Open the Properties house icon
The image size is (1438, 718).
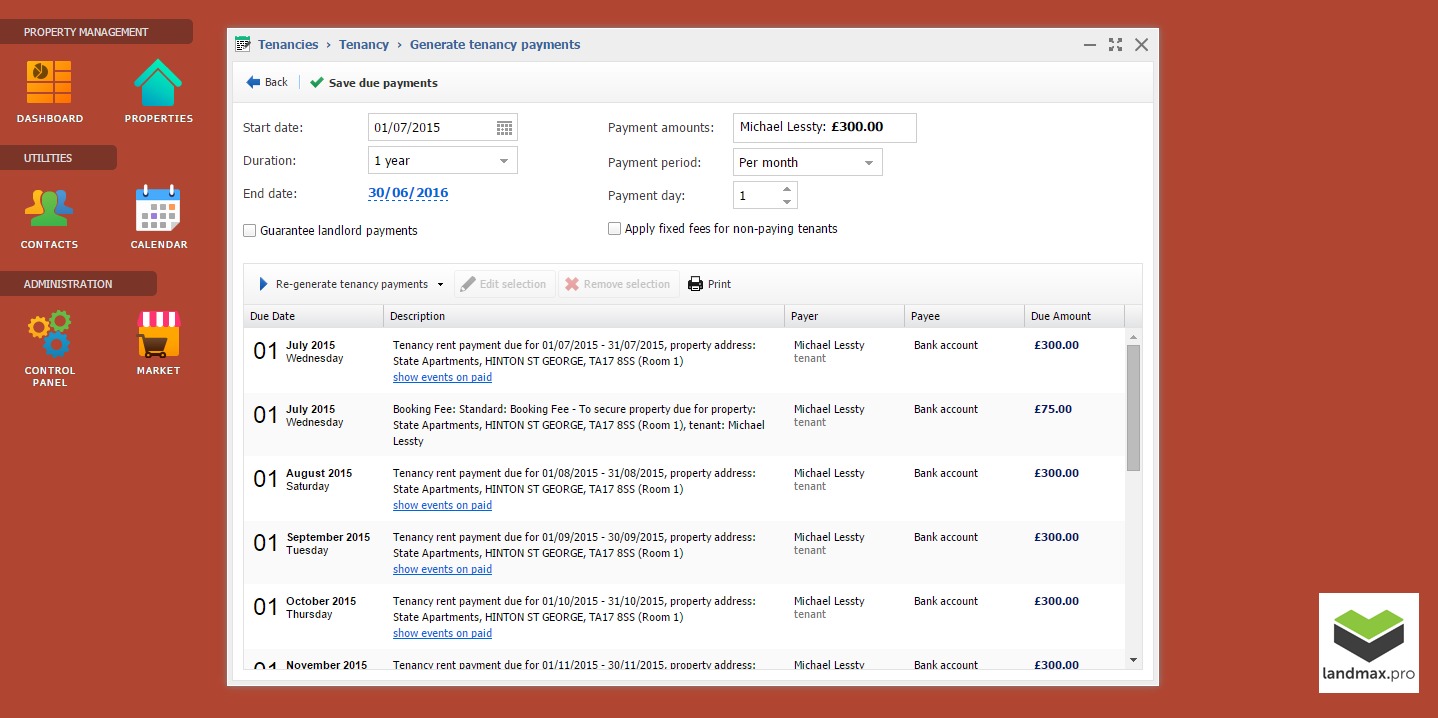coord(158,84)
